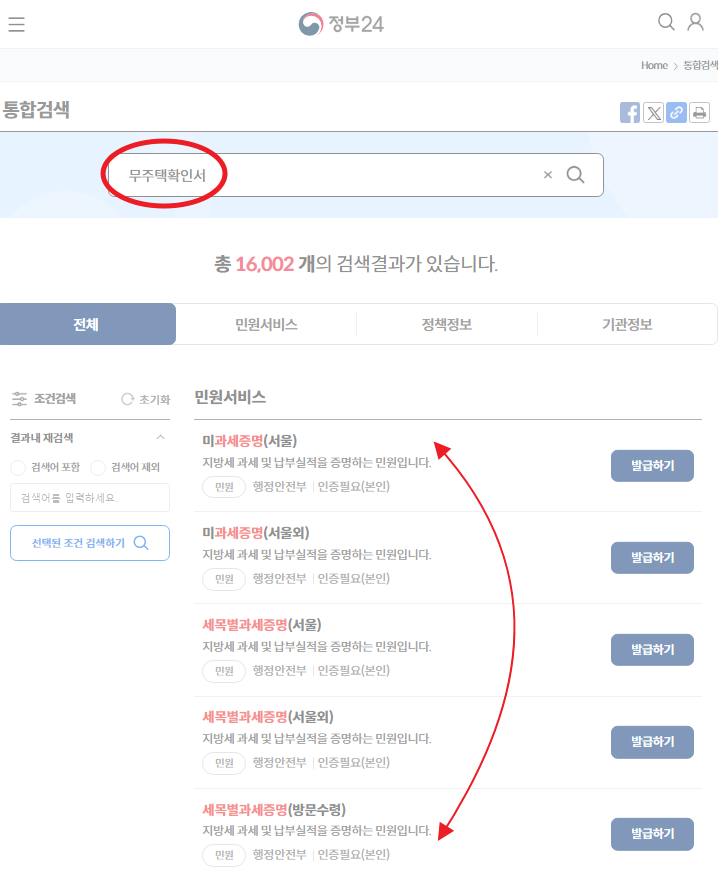Share the page on X
The width and height of the screenshot is (719, 878).
pyautogui.click(x=654, y=113)
